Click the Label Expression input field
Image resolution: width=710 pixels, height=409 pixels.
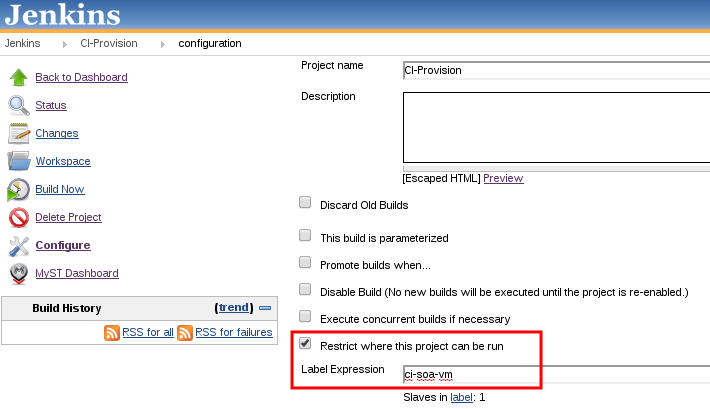556,375
